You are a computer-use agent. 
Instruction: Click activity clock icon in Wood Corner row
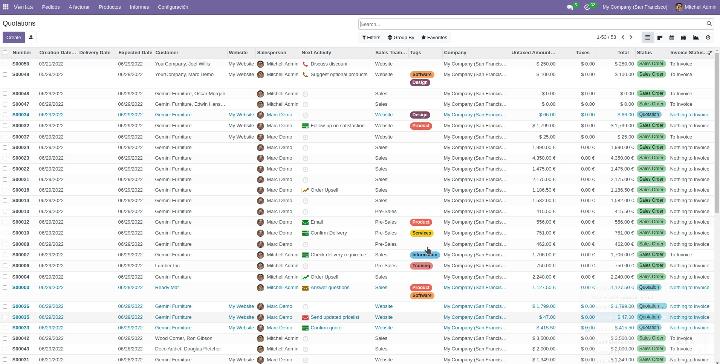(x=305, y=338)
